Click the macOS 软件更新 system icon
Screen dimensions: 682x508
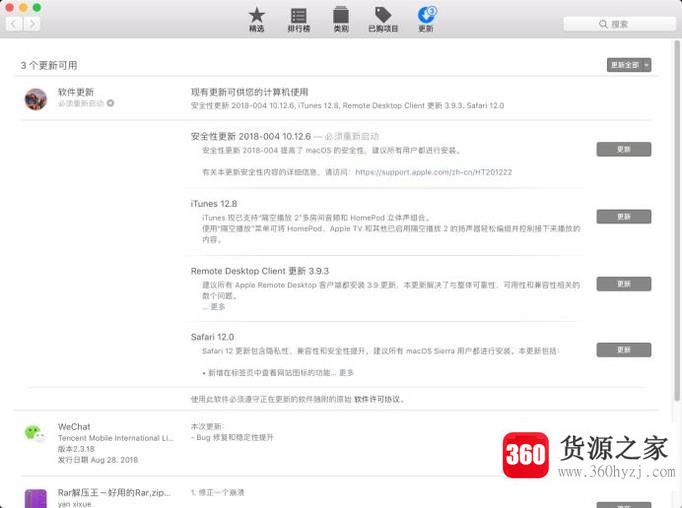click(36, 99)
